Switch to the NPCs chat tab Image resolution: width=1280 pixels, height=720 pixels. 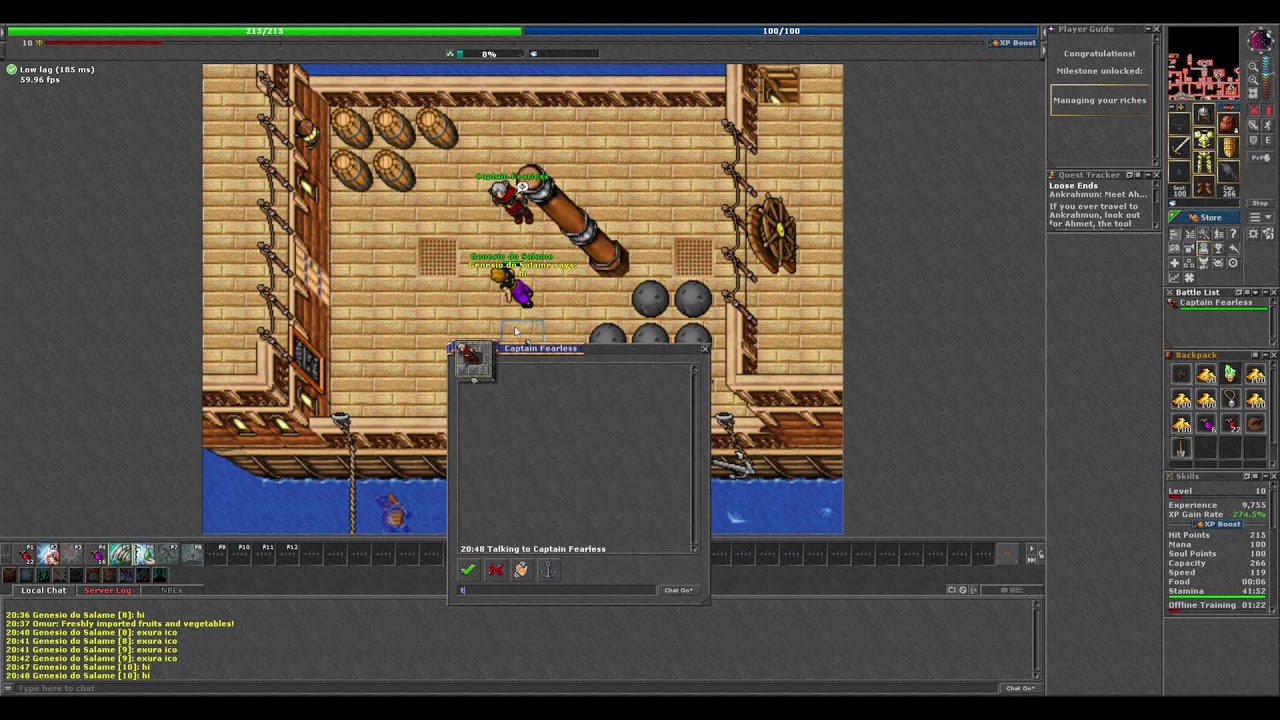click(x=172, y=590)
